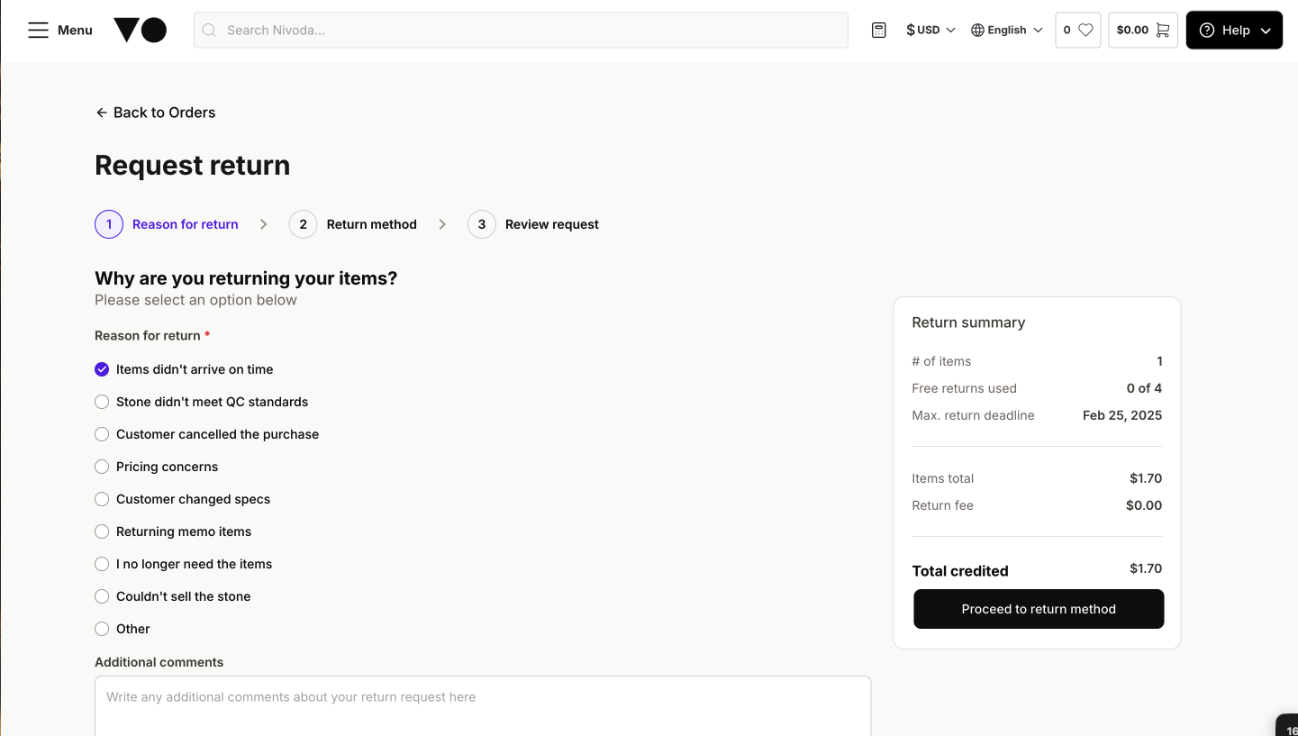Viewport: 1298px width, 736px height.
Task: Expand the Help dropdown
Action: point(1234,30)
